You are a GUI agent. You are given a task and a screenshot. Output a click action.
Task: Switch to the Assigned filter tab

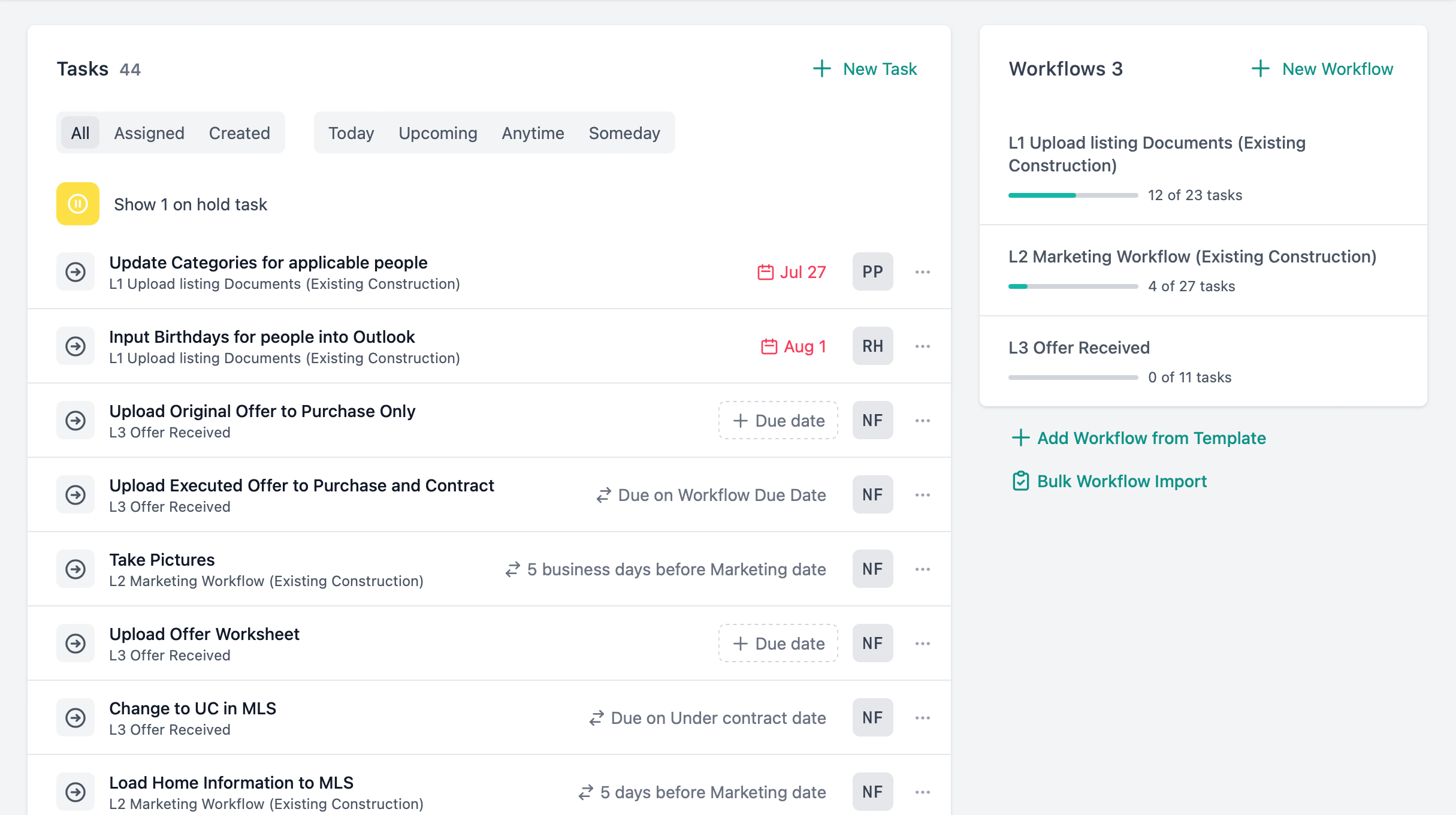click(x=149, y=133)
